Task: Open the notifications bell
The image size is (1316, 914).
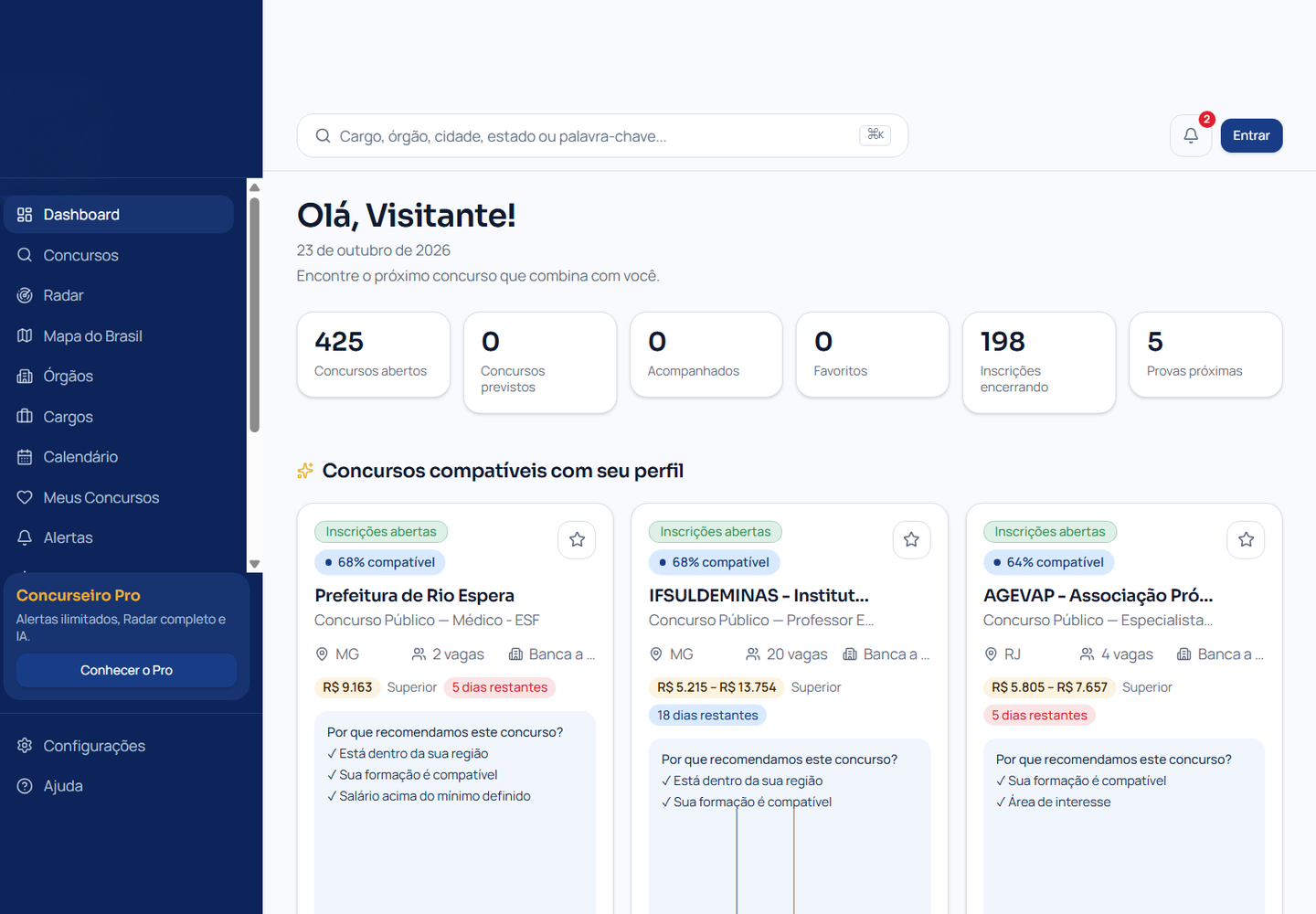Action: point(1191,135)
